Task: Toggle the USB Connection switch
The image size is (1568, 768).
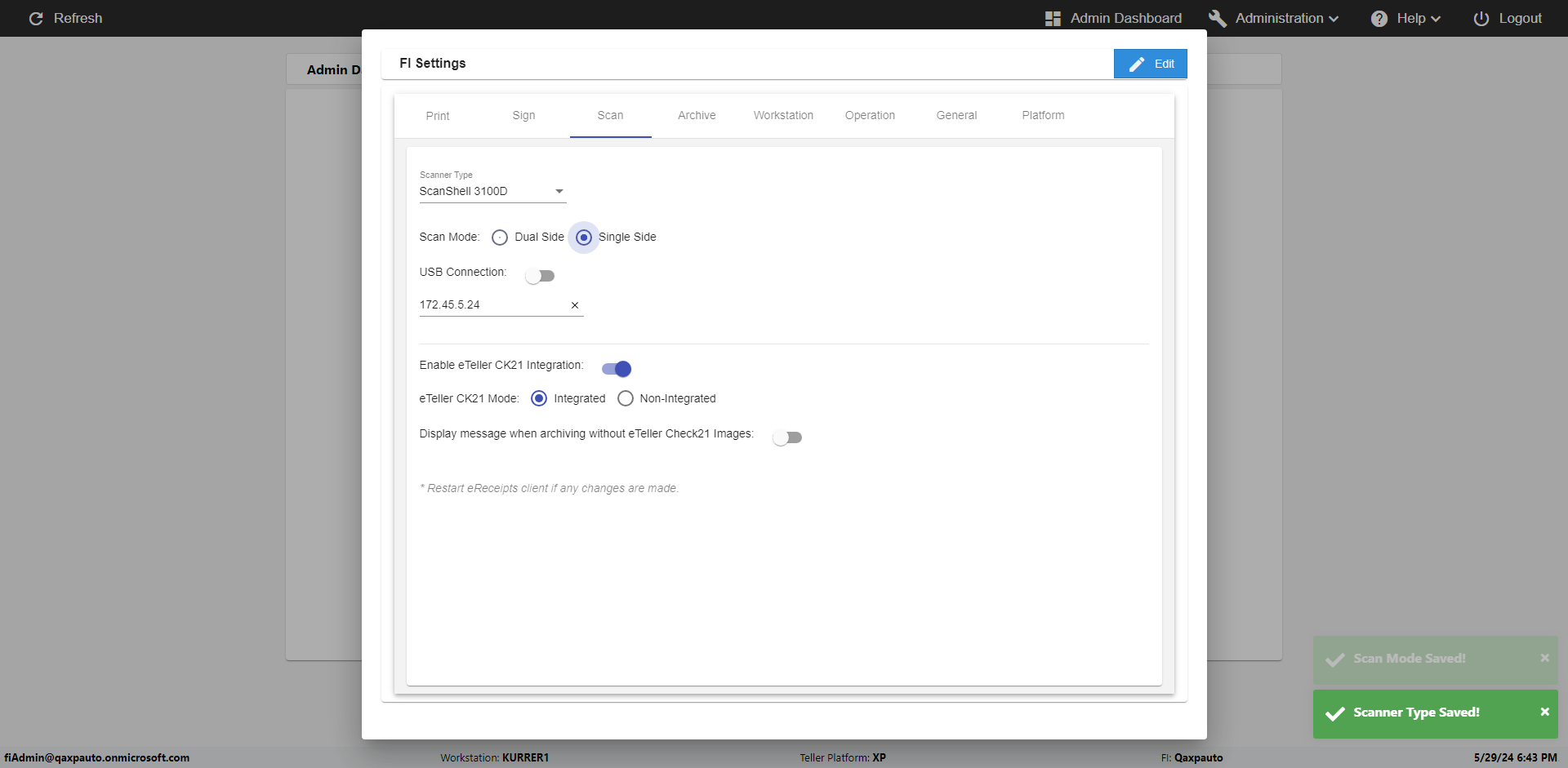Action: tap(540, 276)
